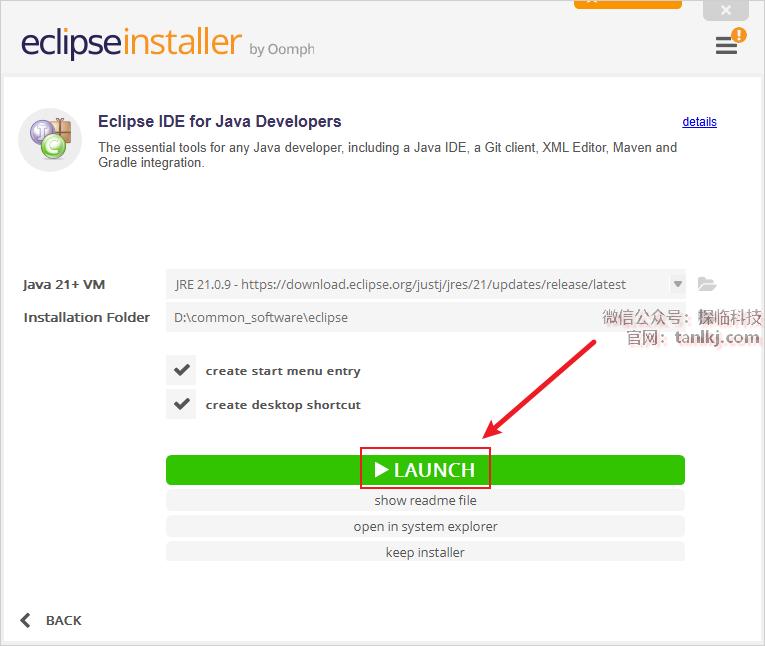
Task: Click open in system explorer button
Action: pos(425,526)
